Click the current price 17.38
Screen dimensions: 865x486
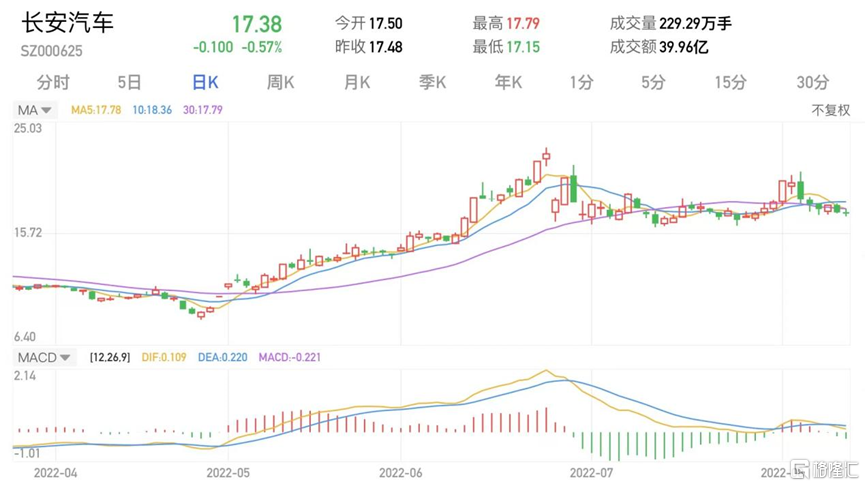coord(257,24)
